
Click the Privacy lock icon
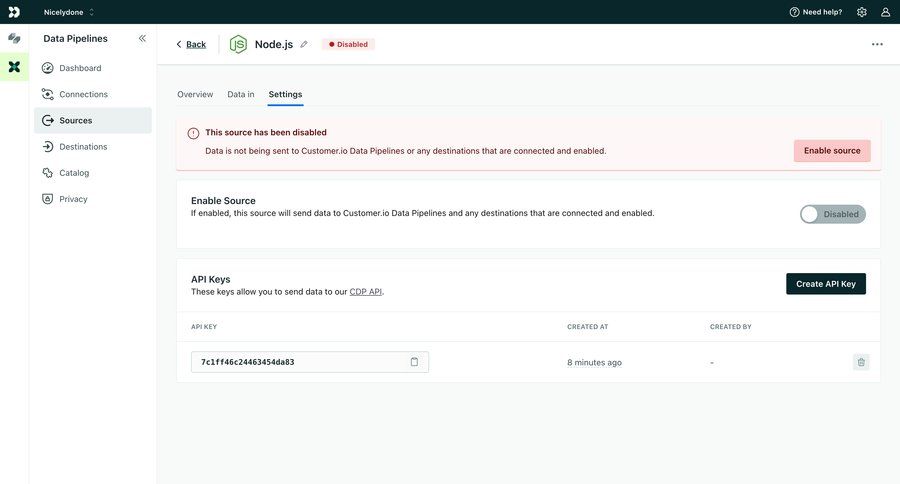[x=48, y=199]
